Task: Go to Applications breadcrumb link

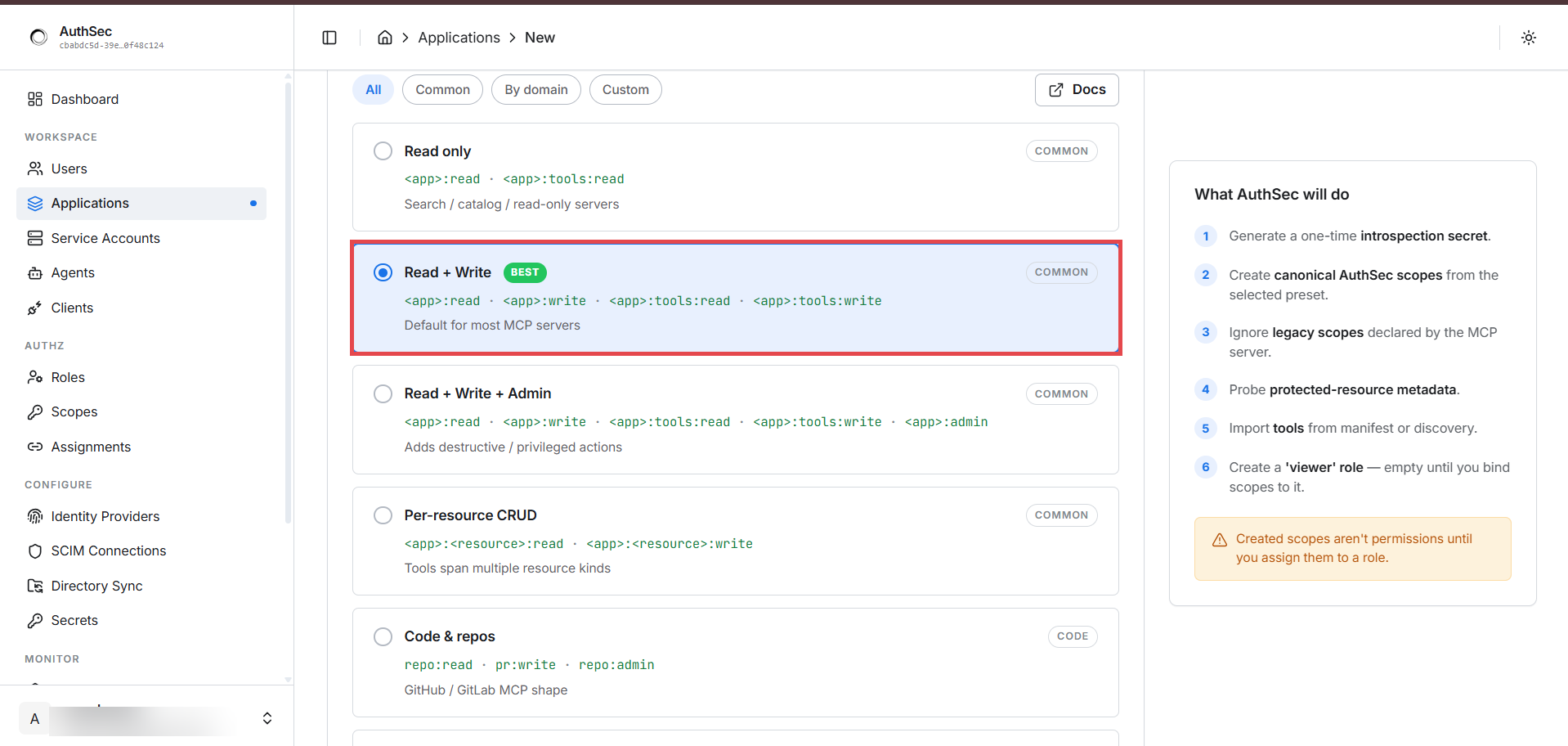Action: tap(459, 38)
